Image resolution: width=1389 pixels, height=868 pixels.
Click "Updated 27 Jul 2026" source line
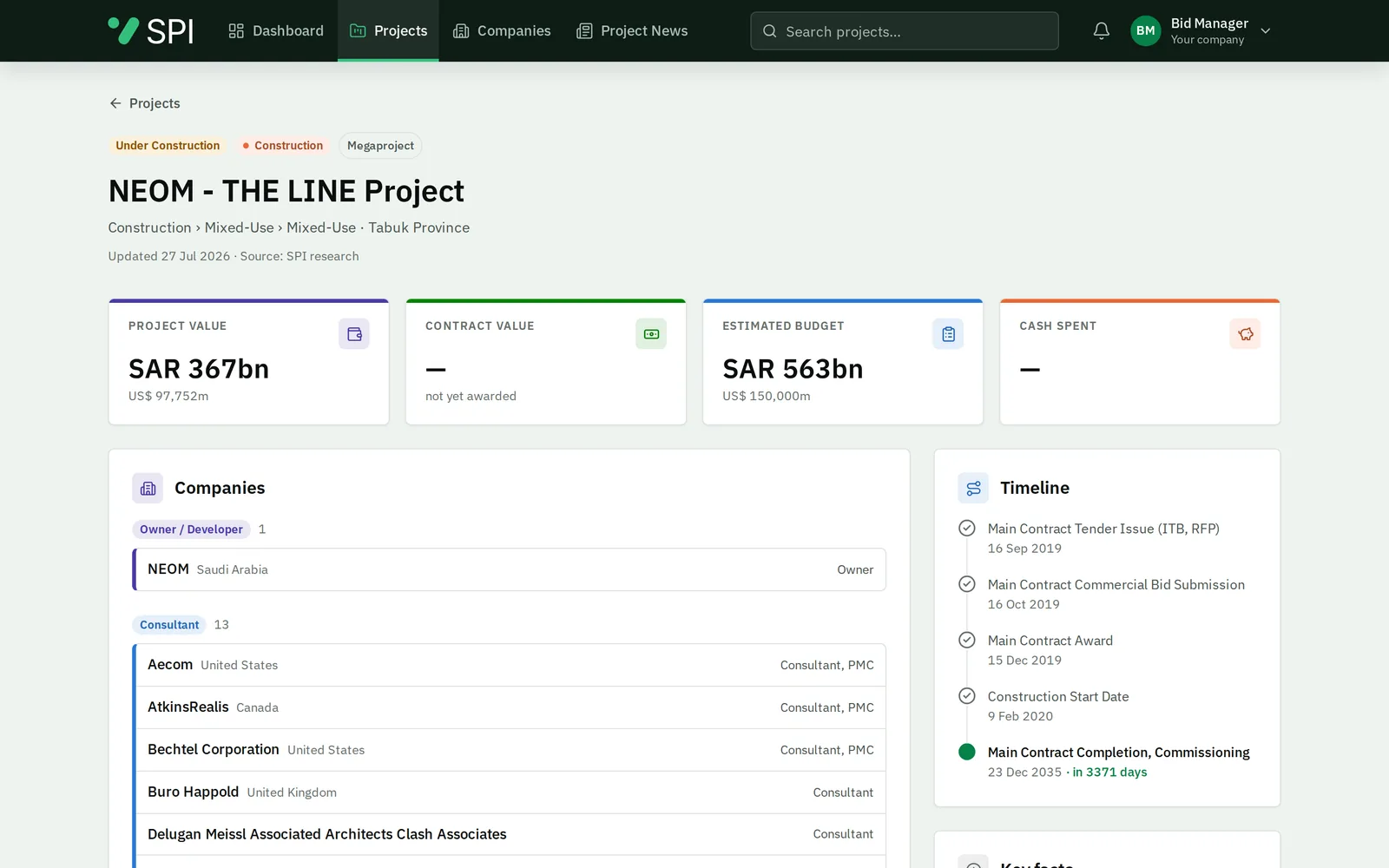click(x=234, y=256)
